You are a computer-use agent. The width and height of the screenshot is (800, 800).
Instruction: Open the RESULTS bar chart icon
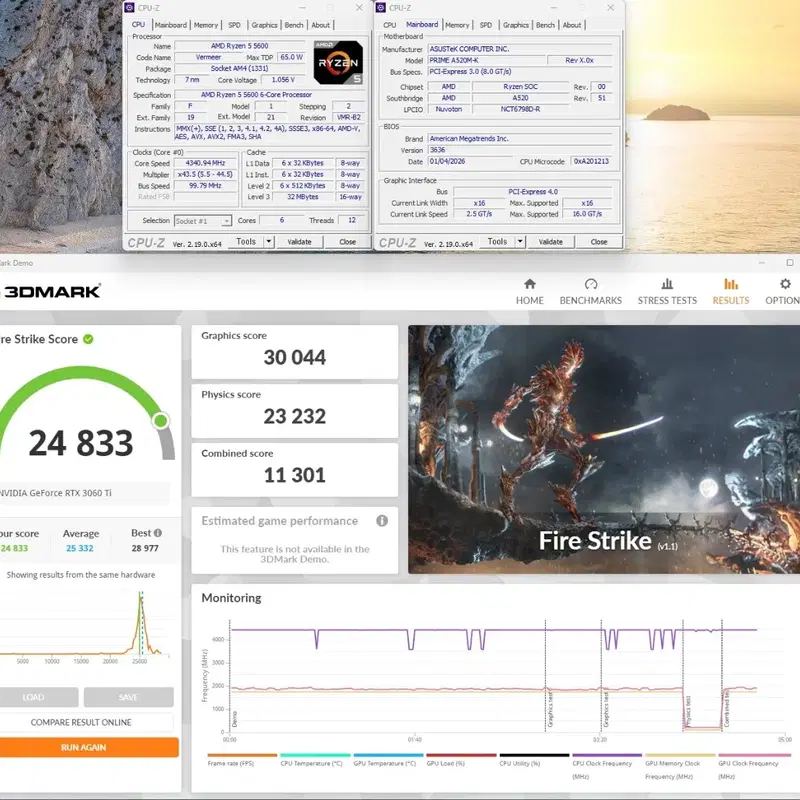pos(731,284)
